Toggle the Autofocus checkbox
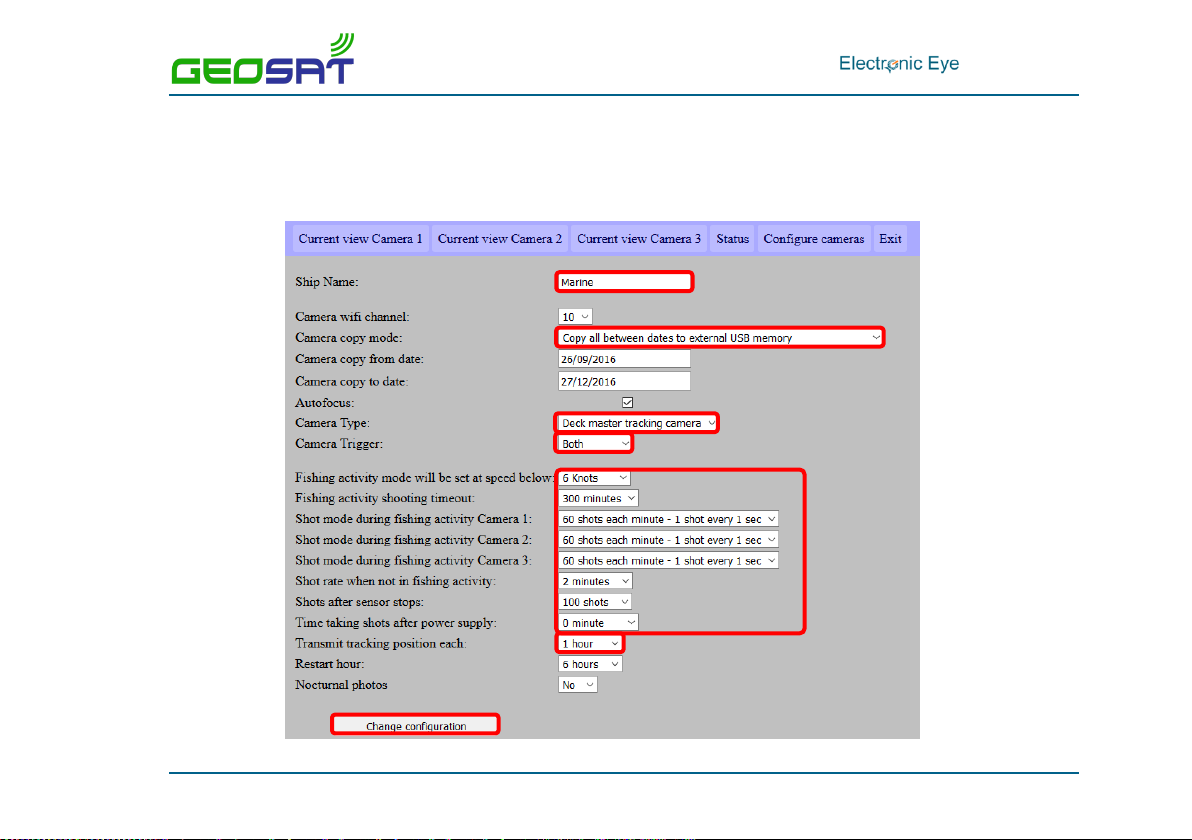Screen dimensions: 1192x840 [627, 402]
